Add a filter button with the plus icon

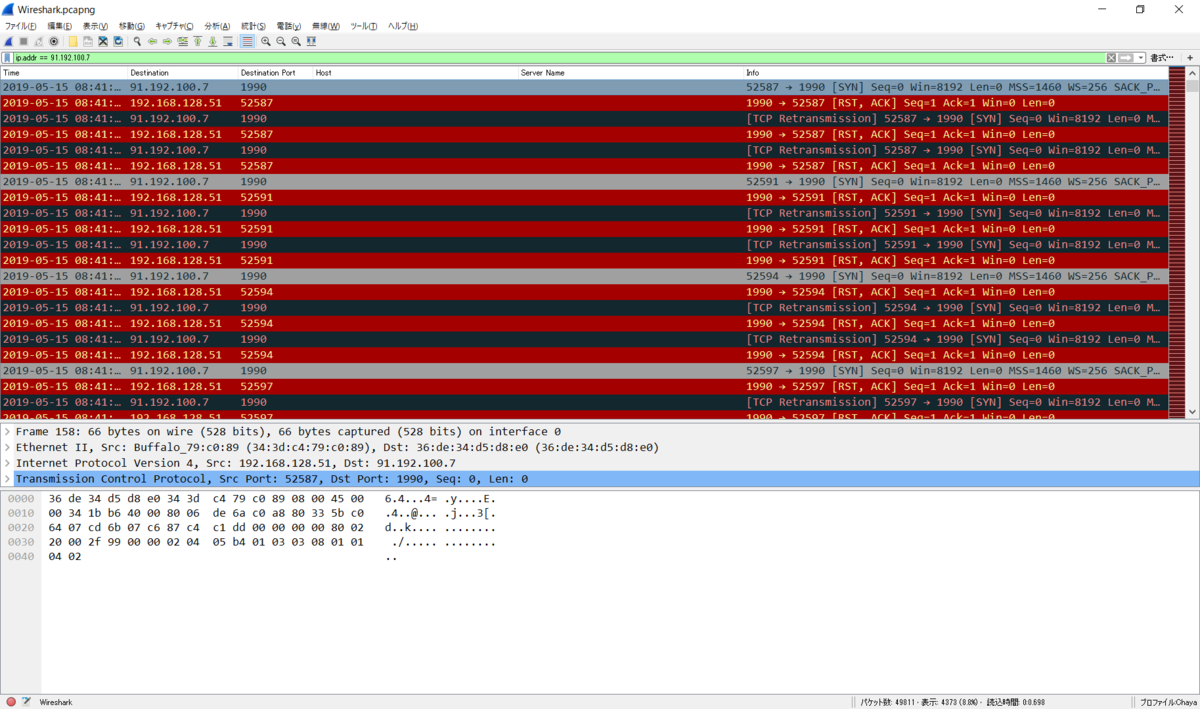coord(1190,58)
